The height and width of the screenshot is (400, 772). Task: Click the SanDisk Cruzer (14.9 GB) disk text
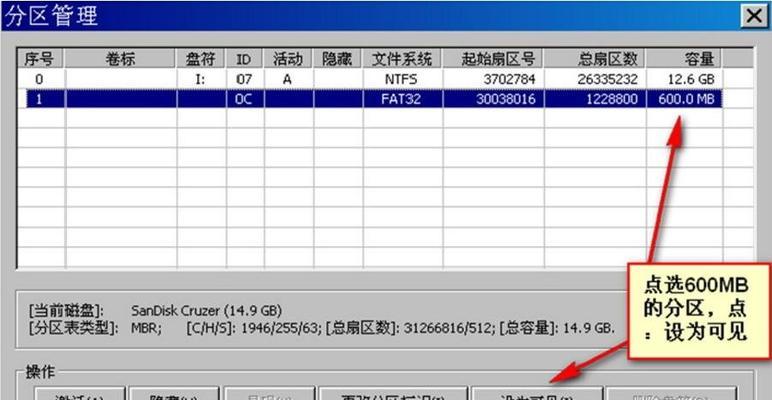pos(207,311)
